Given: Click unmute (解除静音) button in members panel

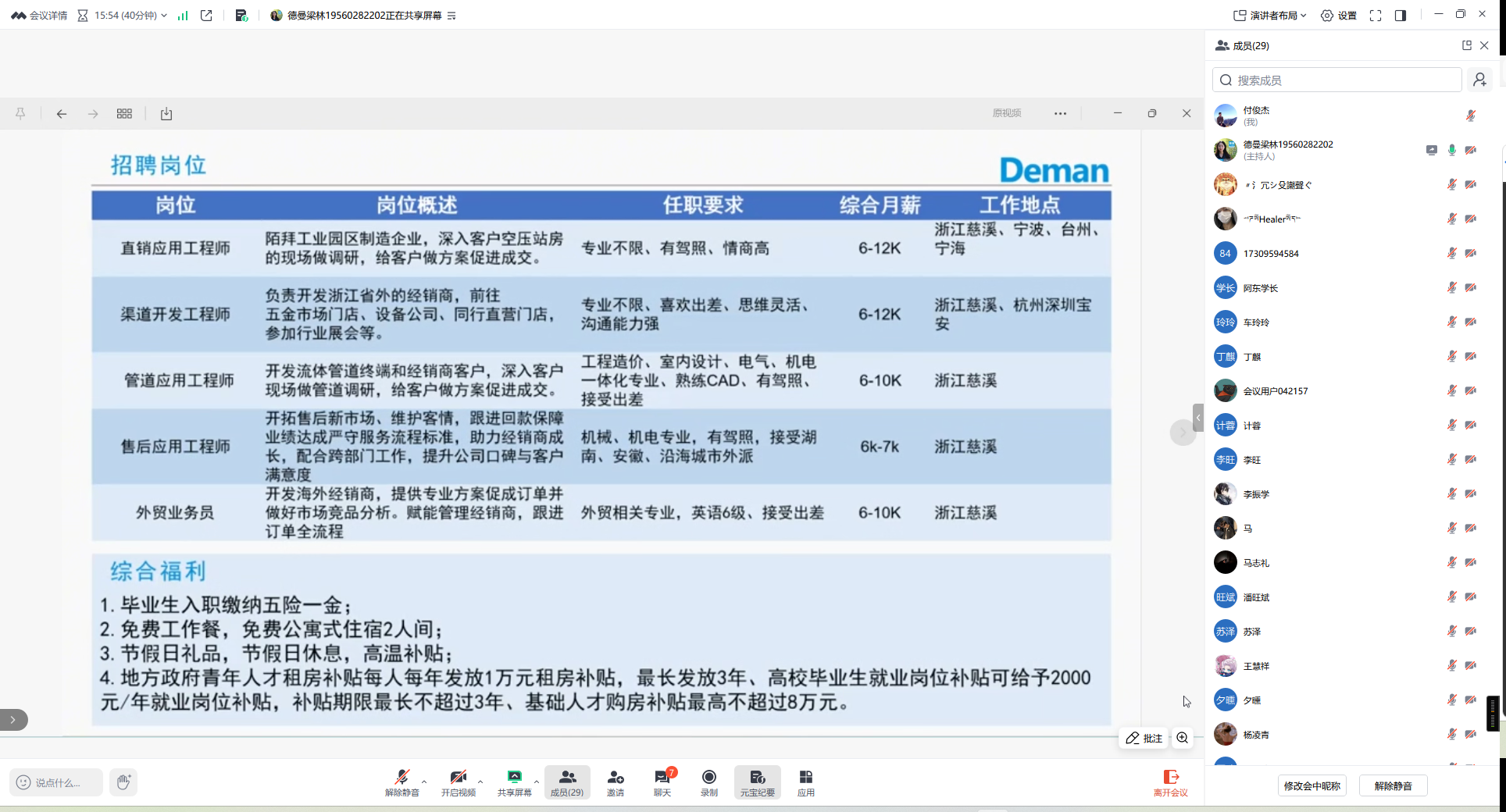Looking at the screenshot, I should click(1394, 786).
